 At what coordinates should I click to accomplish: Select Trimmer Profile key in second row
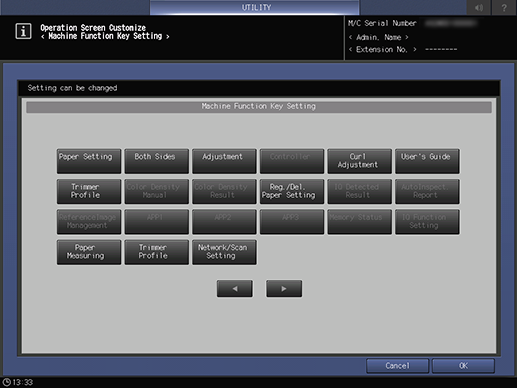pos(89,191)
